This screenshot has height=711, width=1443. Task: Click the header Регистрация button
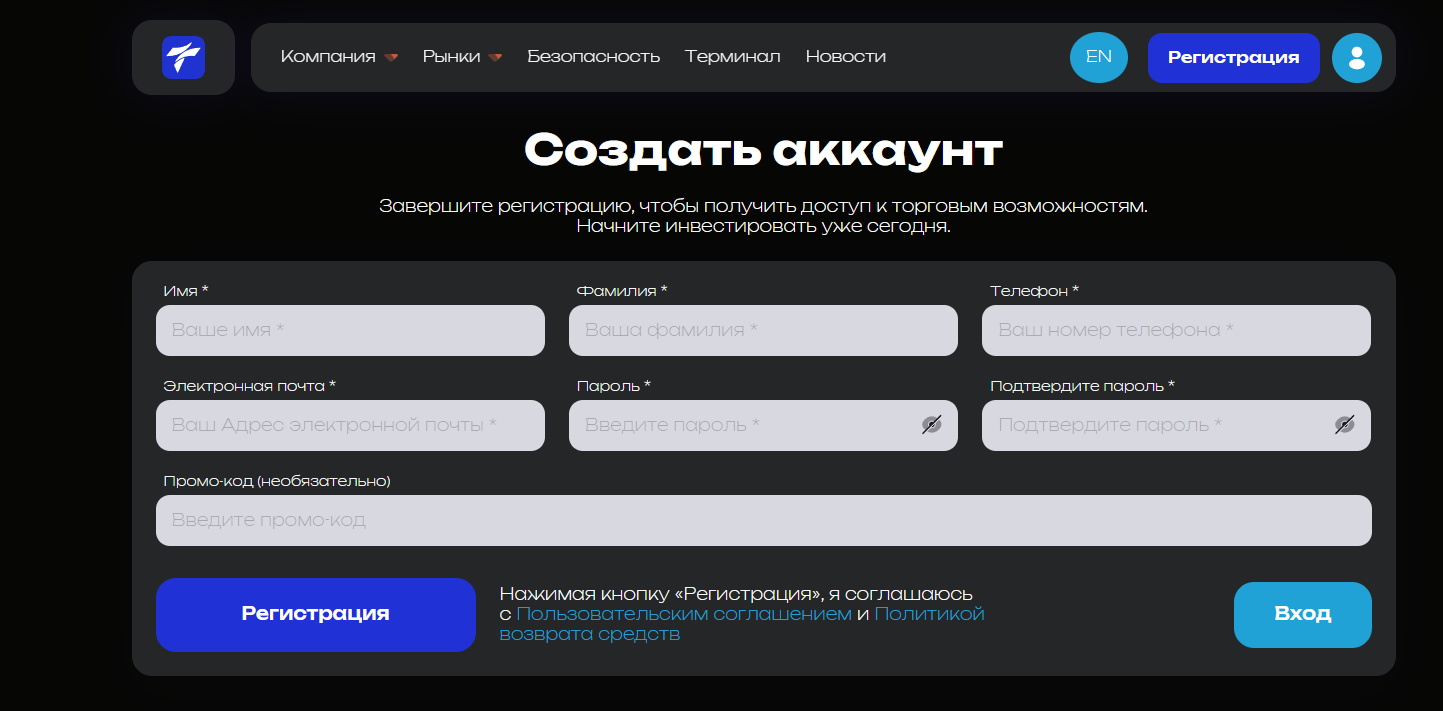tap(1234, 58)
